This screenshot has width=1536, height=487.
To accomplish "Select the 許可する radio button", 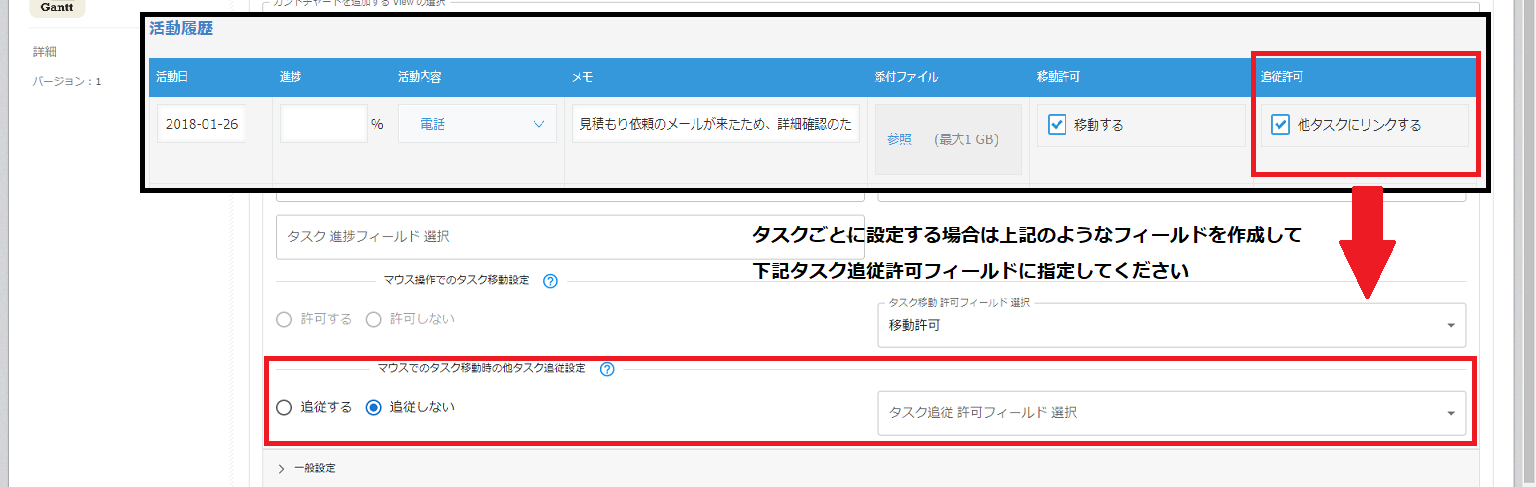I will (x=284, y=319).
